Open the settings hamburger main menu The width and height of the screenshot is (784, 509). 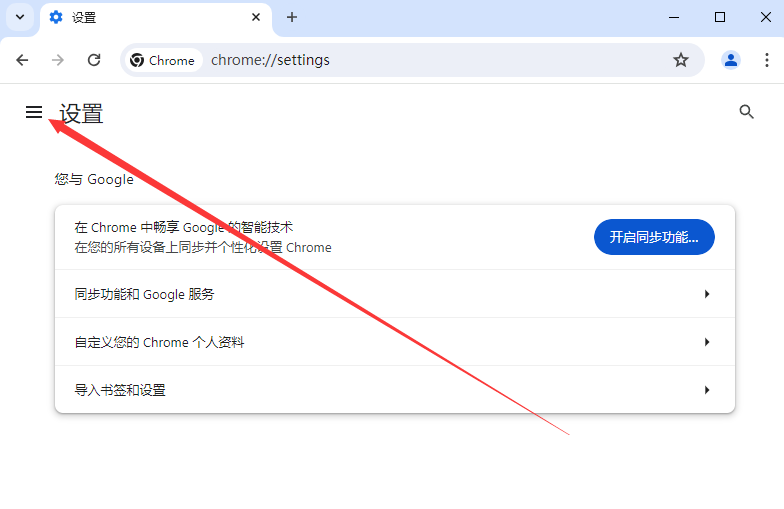point(34,112)
